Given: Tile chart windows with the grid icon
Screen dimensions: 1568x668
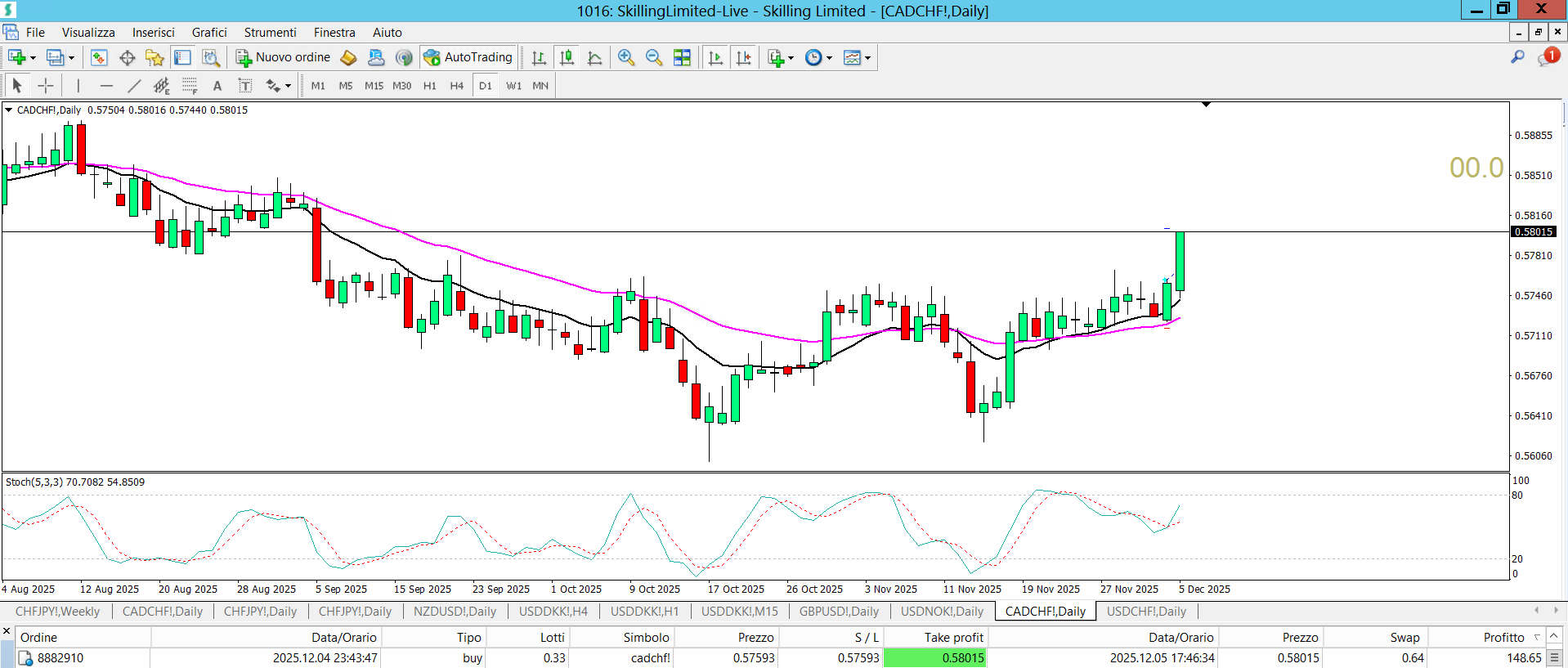Looking at the screenshot, I should 682,57.
